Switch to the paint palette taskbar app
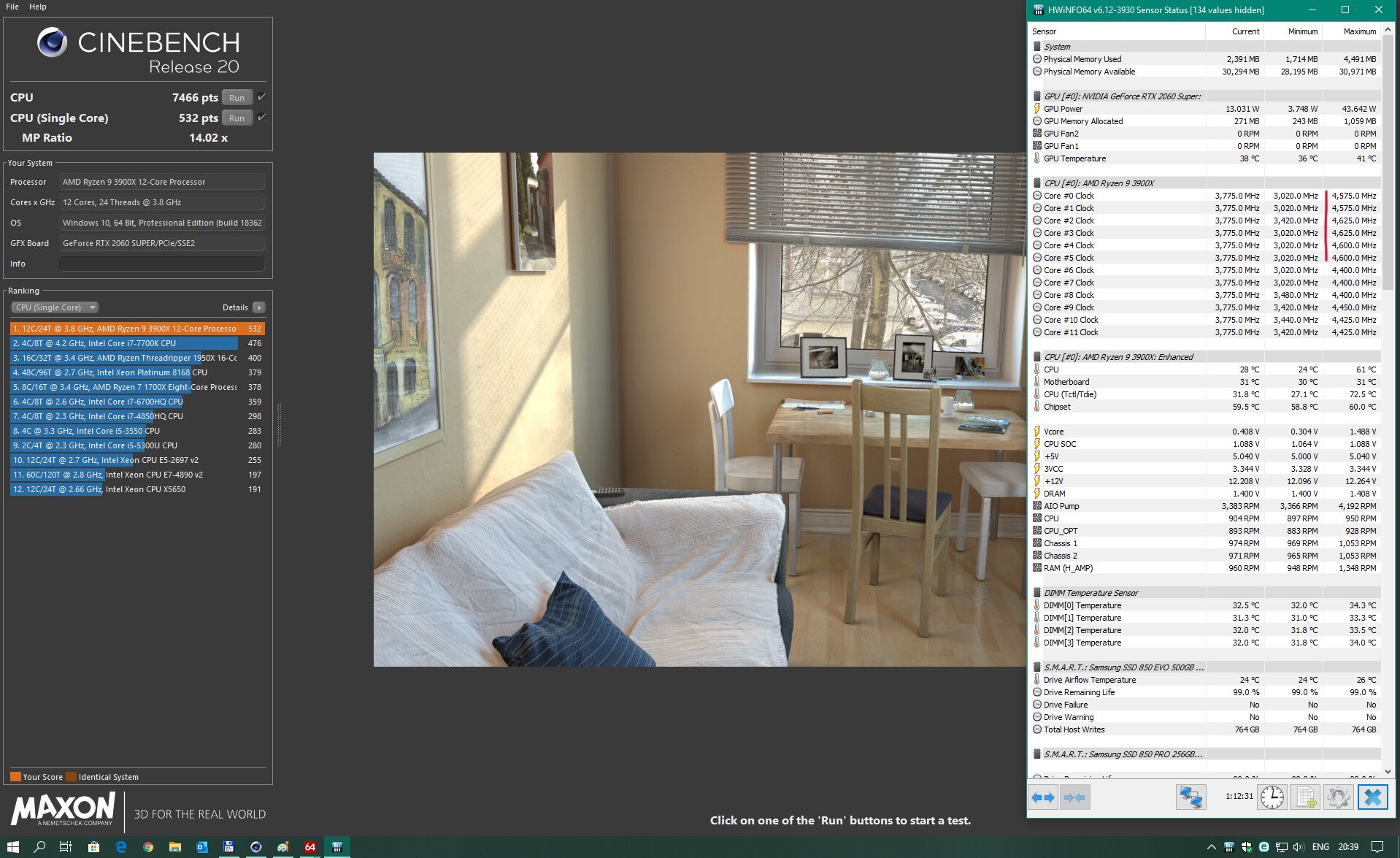This screenshot has width=1400, height=858. [x=283, y=847]
